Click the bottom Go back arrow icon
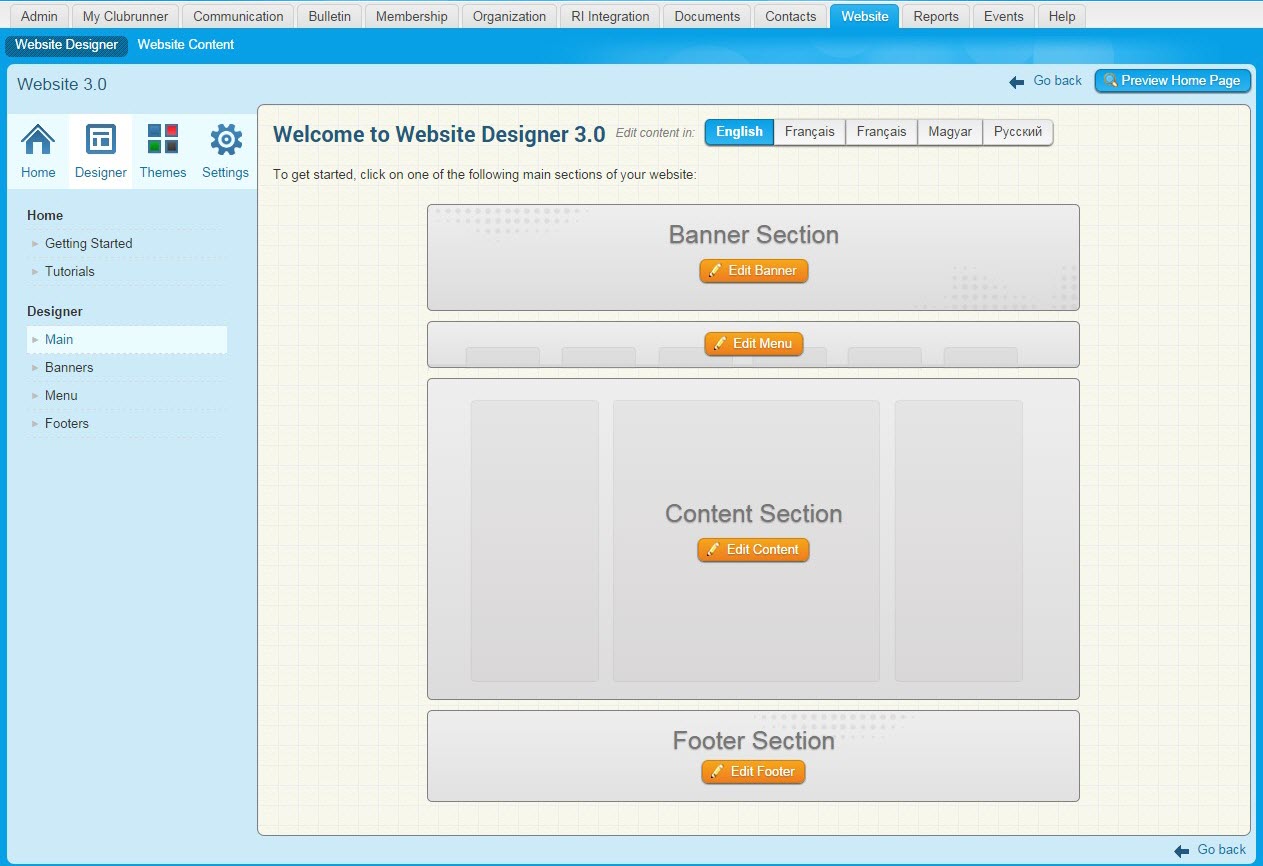 pos(1182,851)
